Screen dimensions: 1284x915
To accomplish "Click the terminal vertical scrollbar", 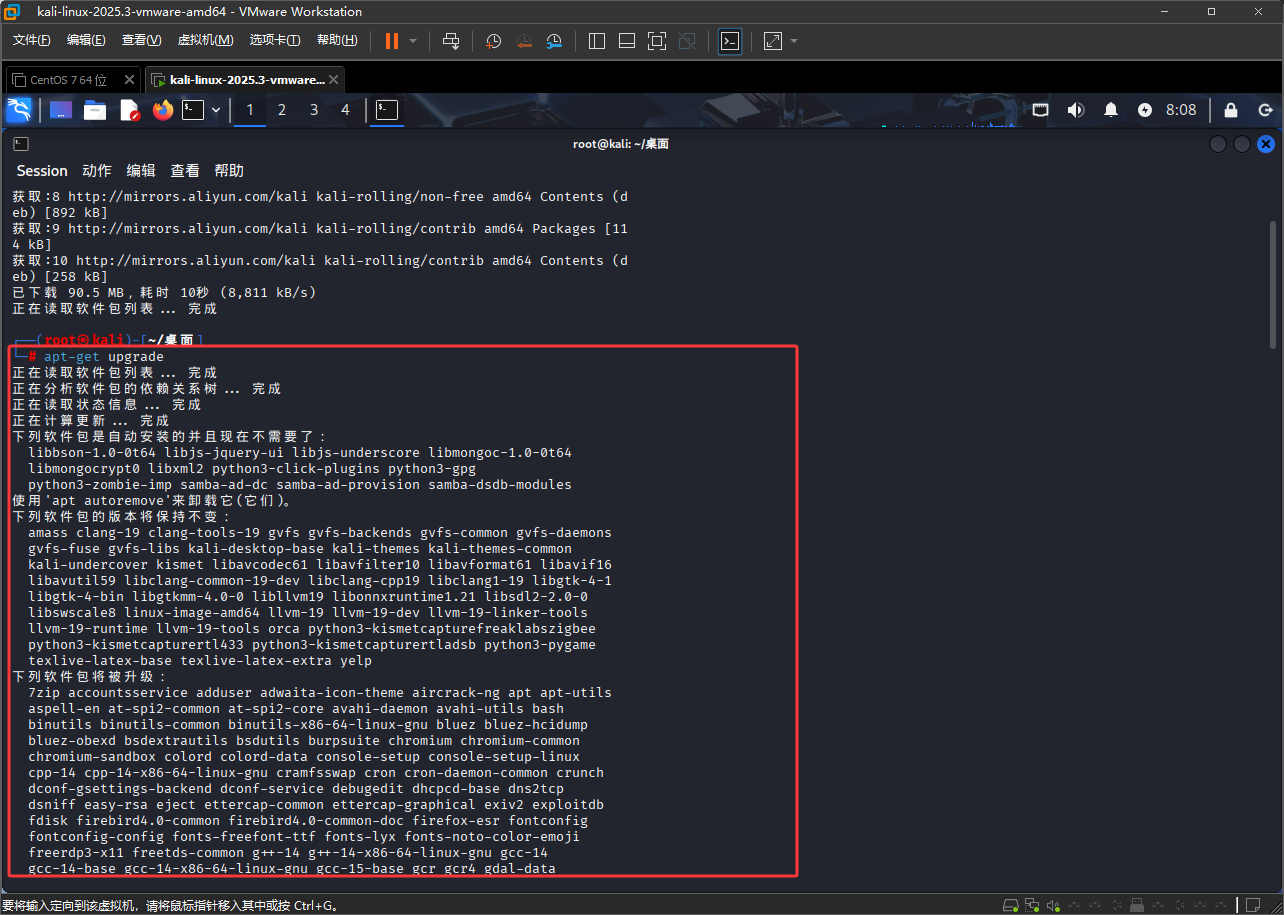I will [x=1273, y=285].
